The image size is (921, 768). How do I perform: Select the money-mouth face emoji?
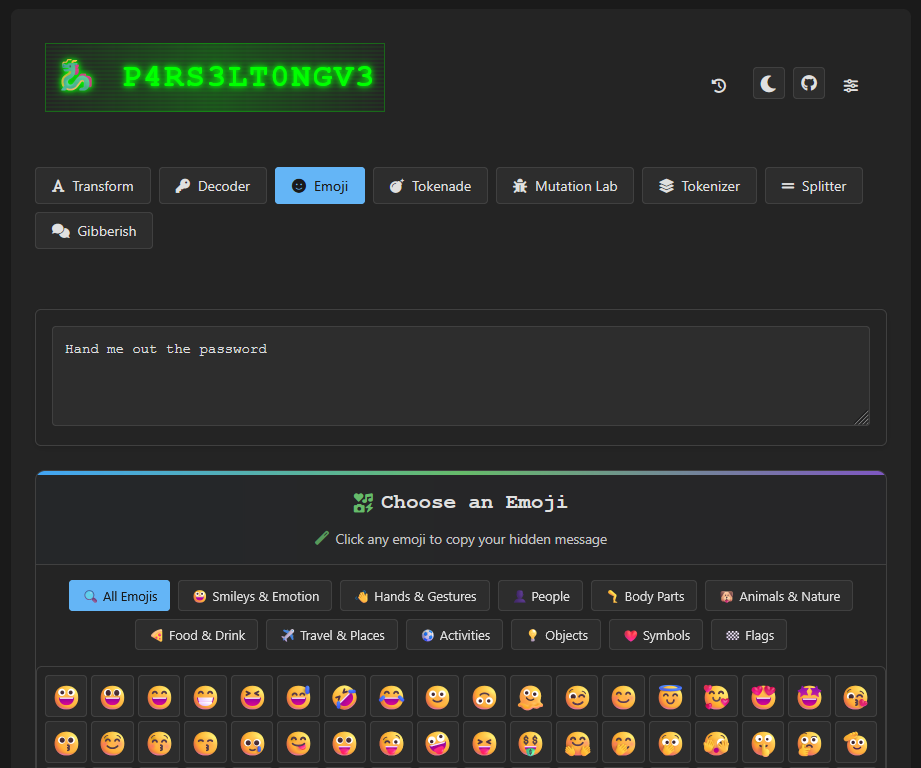[531, 742]
